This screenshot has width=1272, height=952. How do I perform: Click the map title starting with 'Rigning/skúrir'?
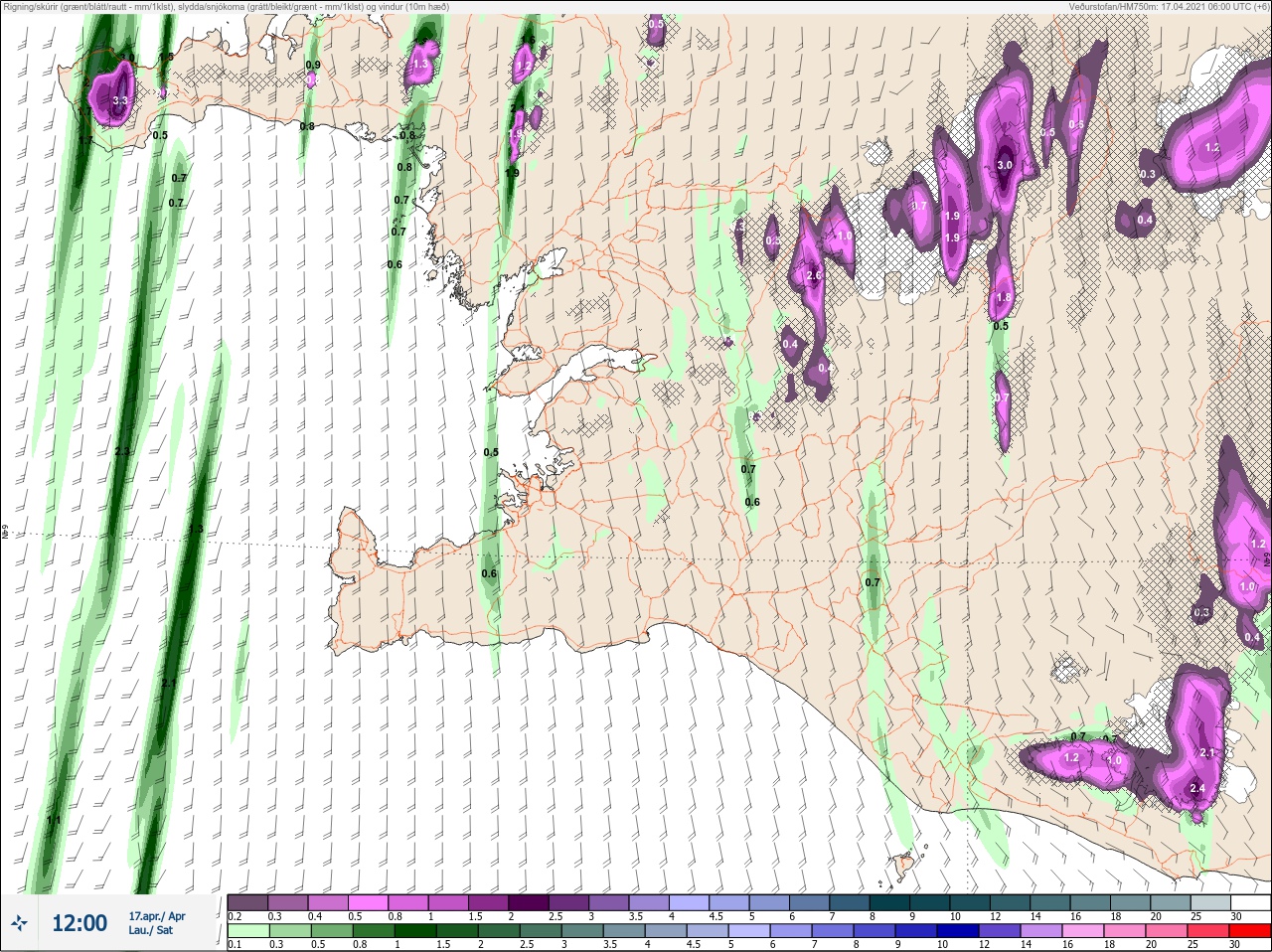coord(227,6)
